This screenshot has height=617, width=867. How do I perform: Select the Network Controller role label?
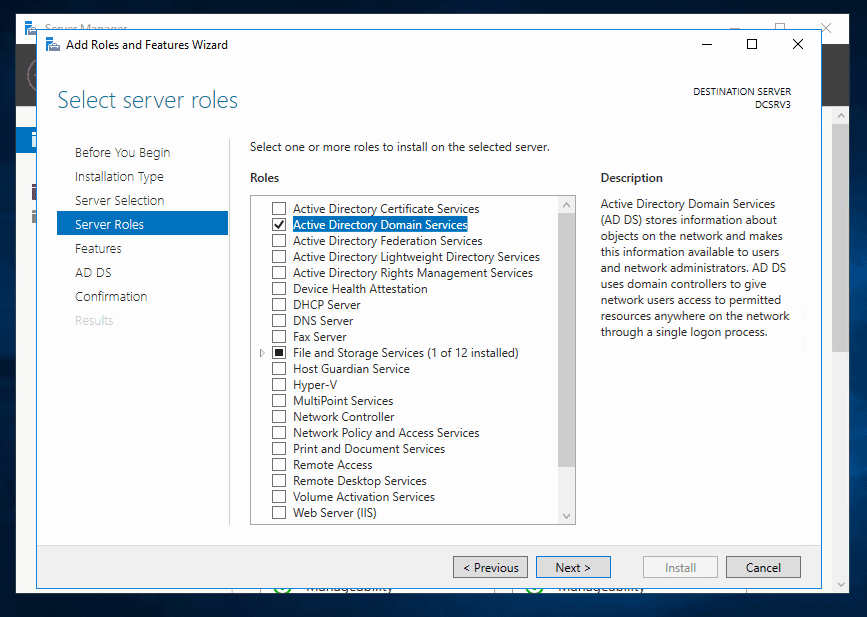click(343, 417)
